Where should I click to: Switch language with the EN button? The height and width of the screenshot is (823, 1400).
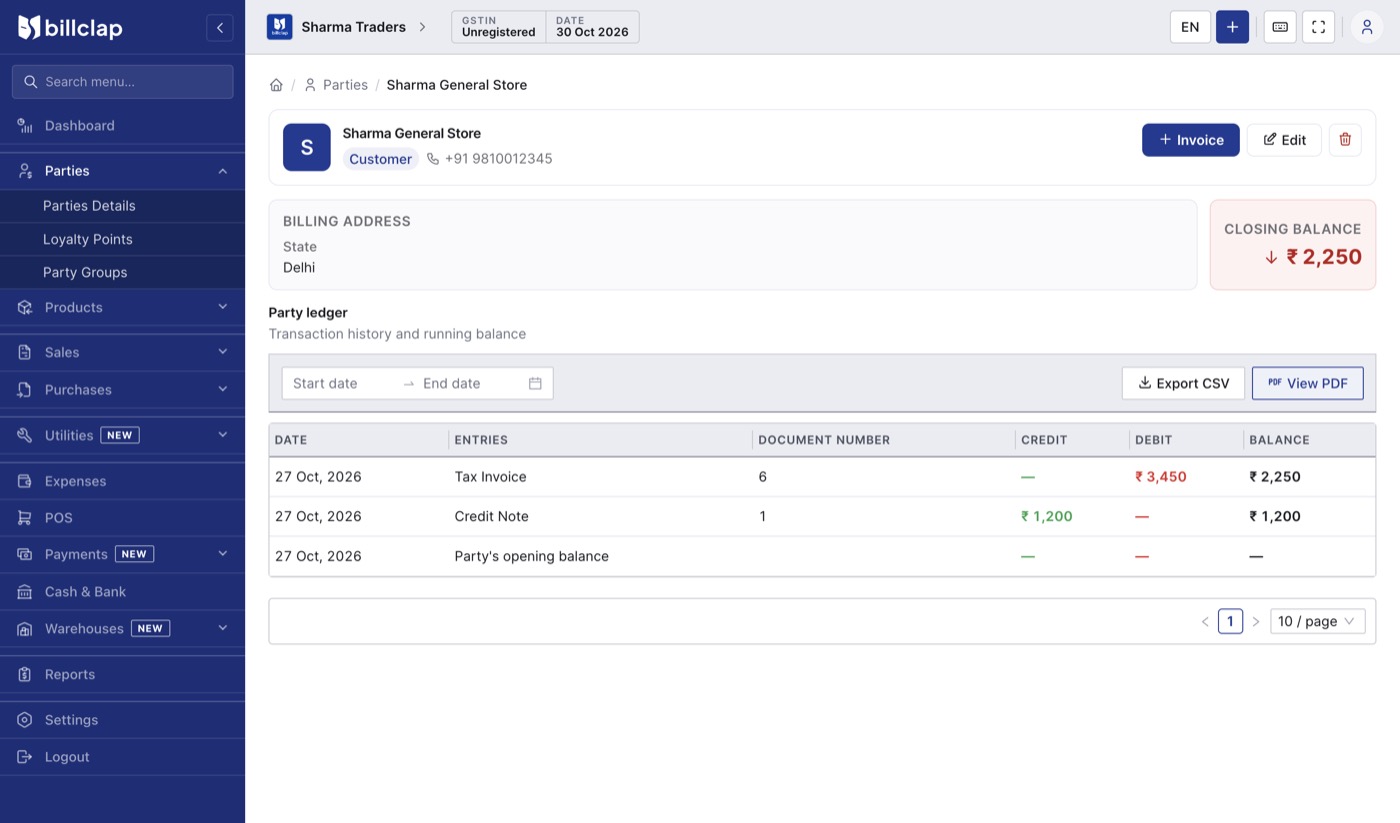tap(1190, 27)
